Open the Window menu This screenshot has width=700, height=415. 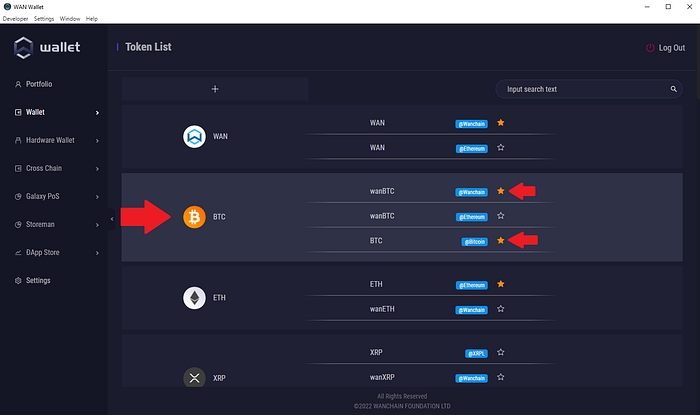click(70, 19)
